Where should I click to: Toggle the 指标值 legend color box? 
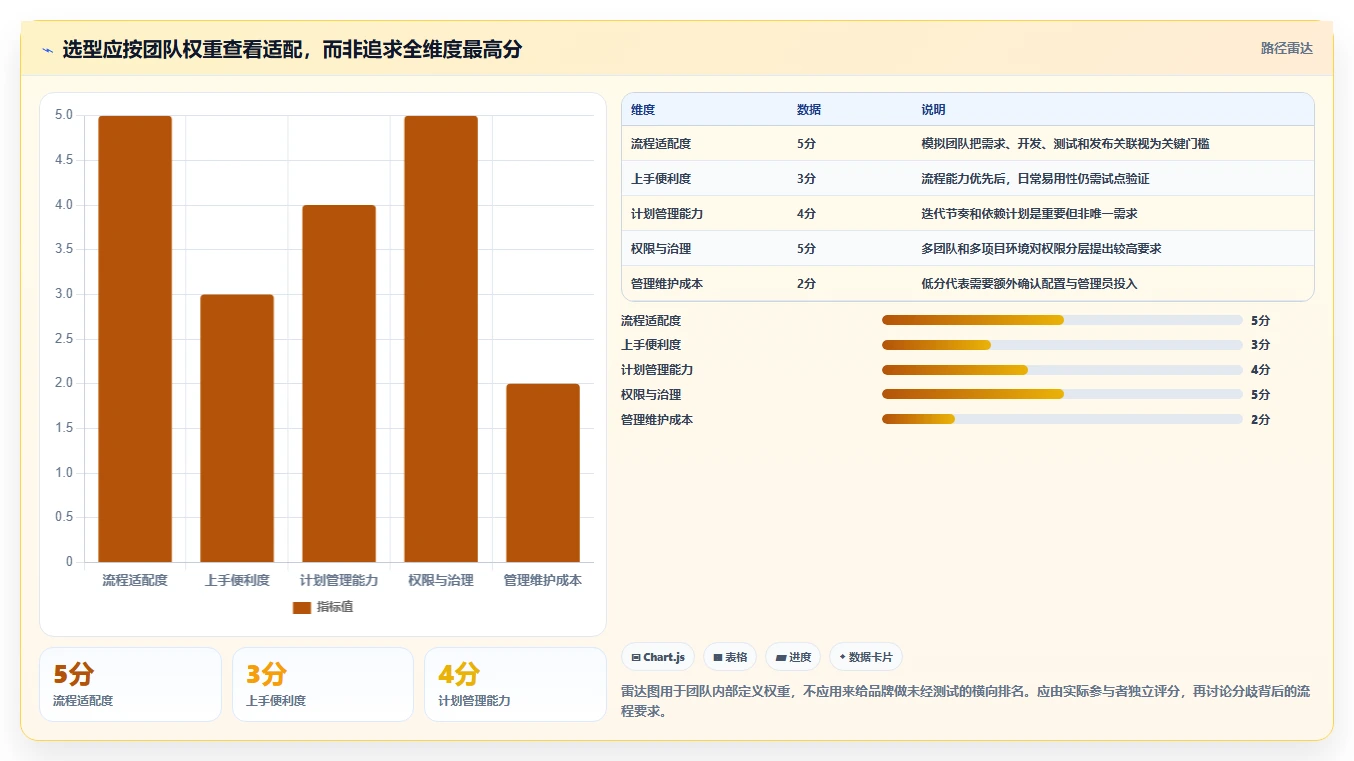point(301,607)
